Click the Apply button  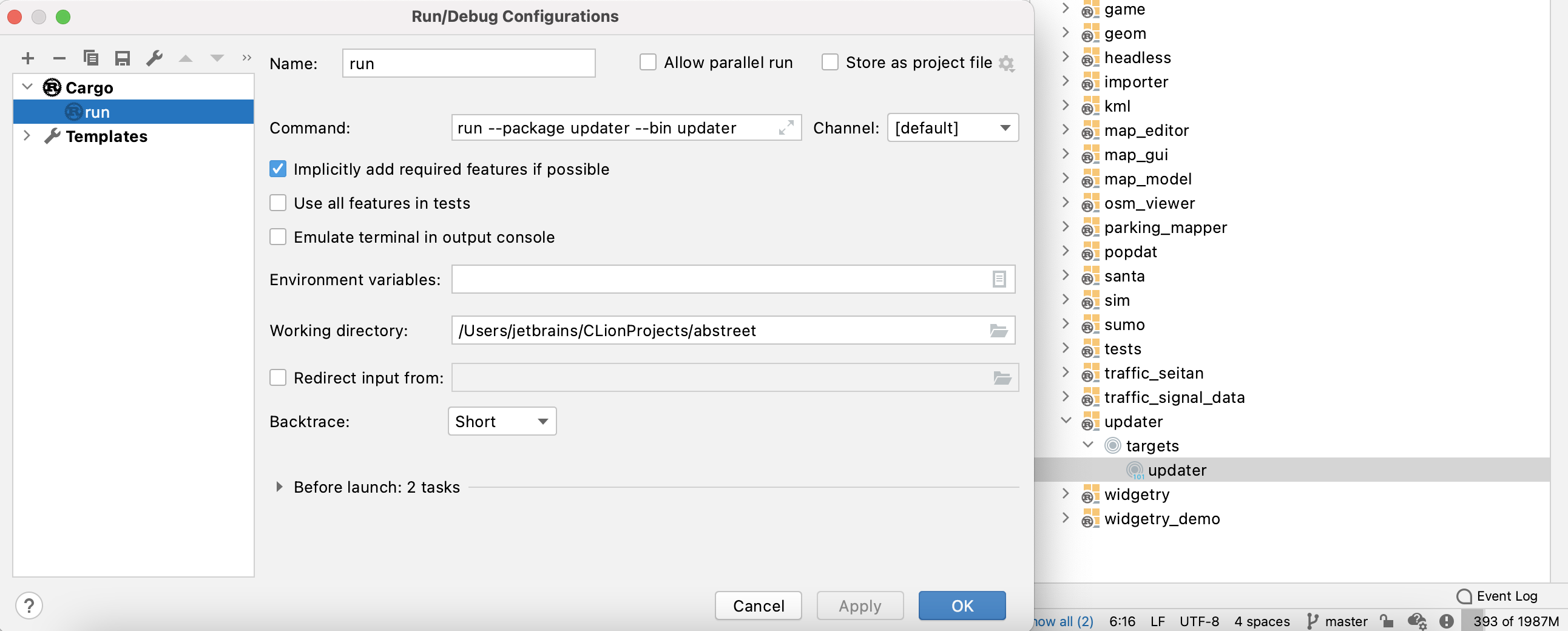pyautogui.click(x=859, y=606)
